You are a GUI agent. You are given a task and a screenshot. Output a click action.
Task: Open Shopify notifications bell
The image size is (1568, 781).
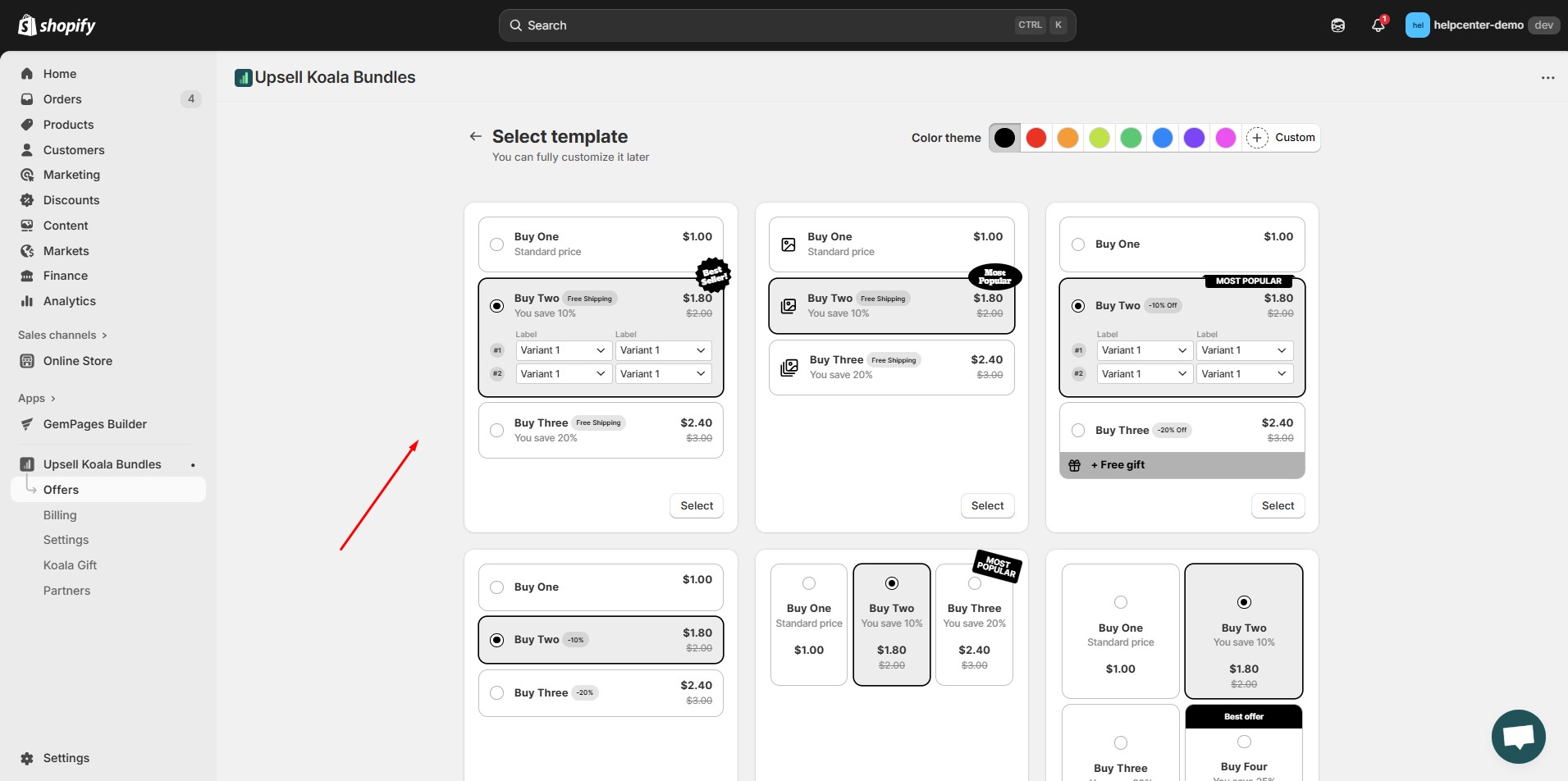[x=1377, y=25]
